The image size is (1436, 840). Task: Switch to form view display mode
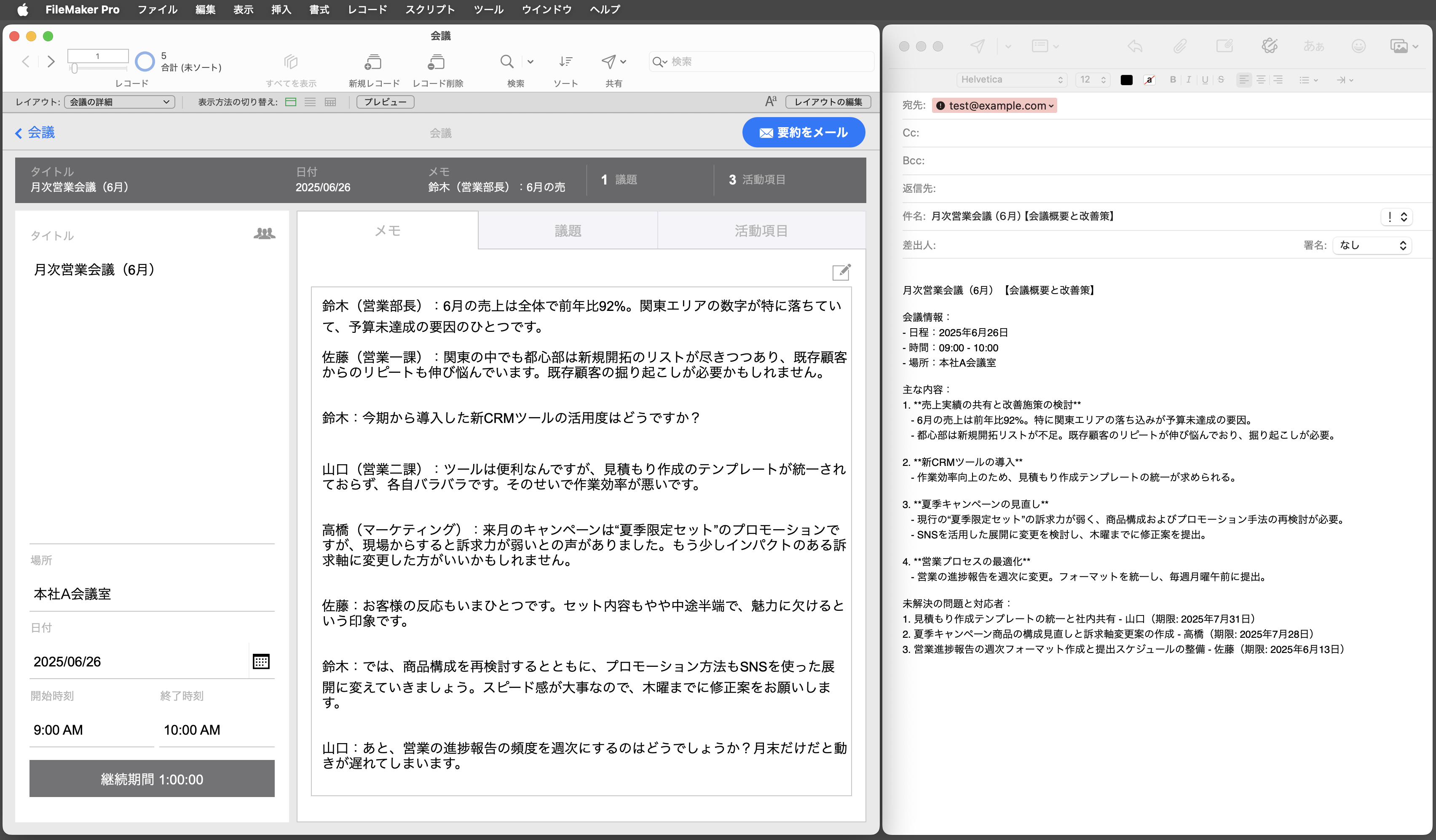click(x=291, y=102)
